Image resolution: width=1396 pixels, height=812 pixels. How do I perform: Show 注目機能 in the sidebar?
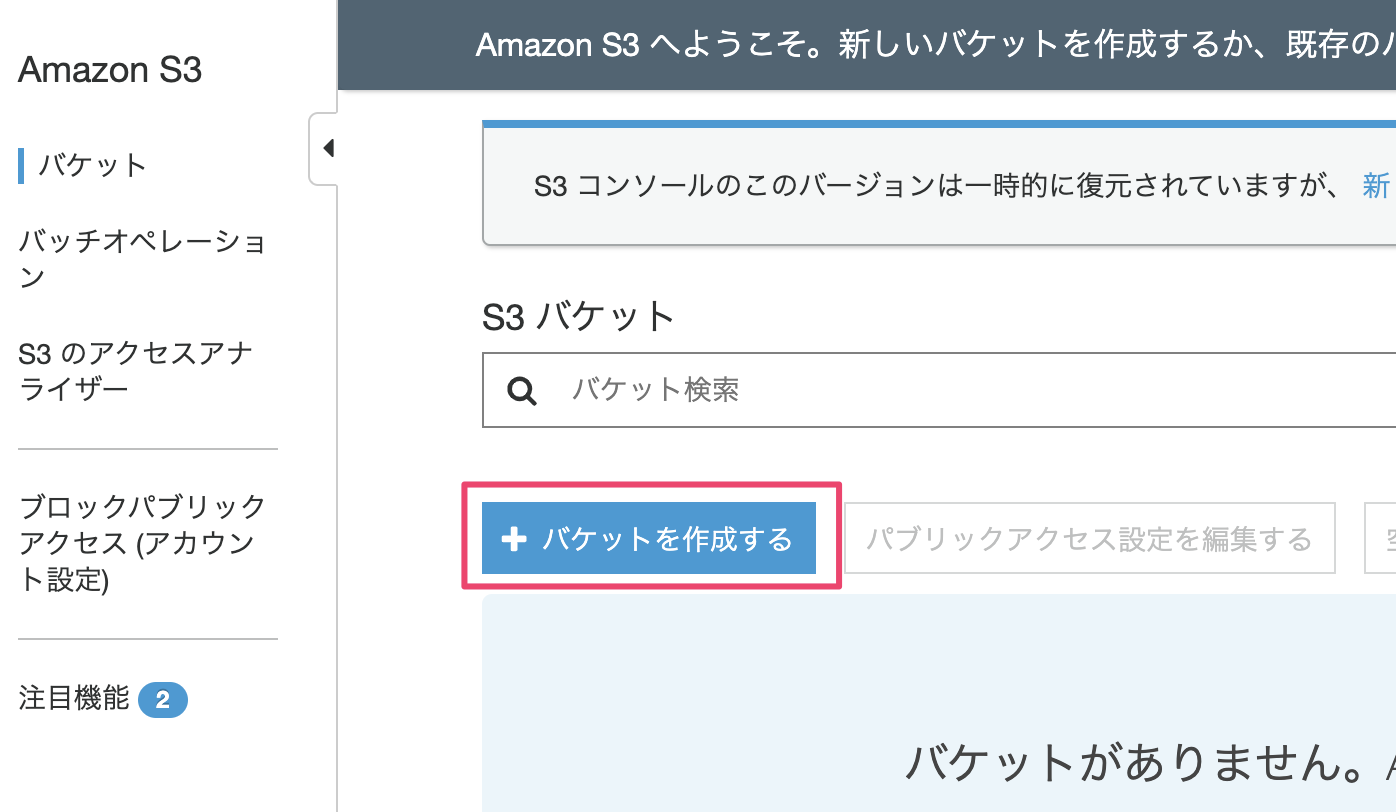(74, 698)
